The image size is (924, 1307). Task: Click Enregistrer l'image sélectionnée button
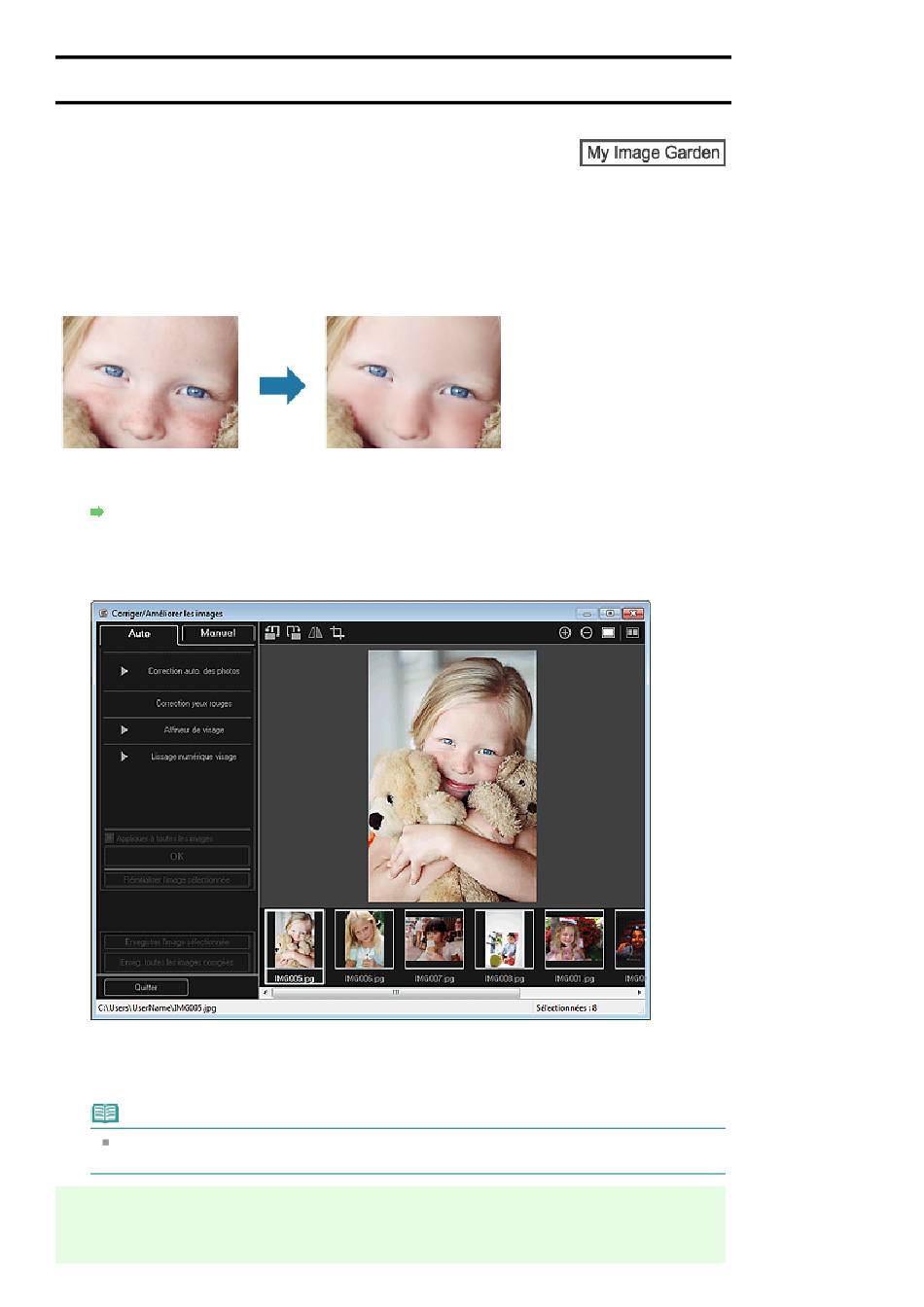(x=177, y=942)
